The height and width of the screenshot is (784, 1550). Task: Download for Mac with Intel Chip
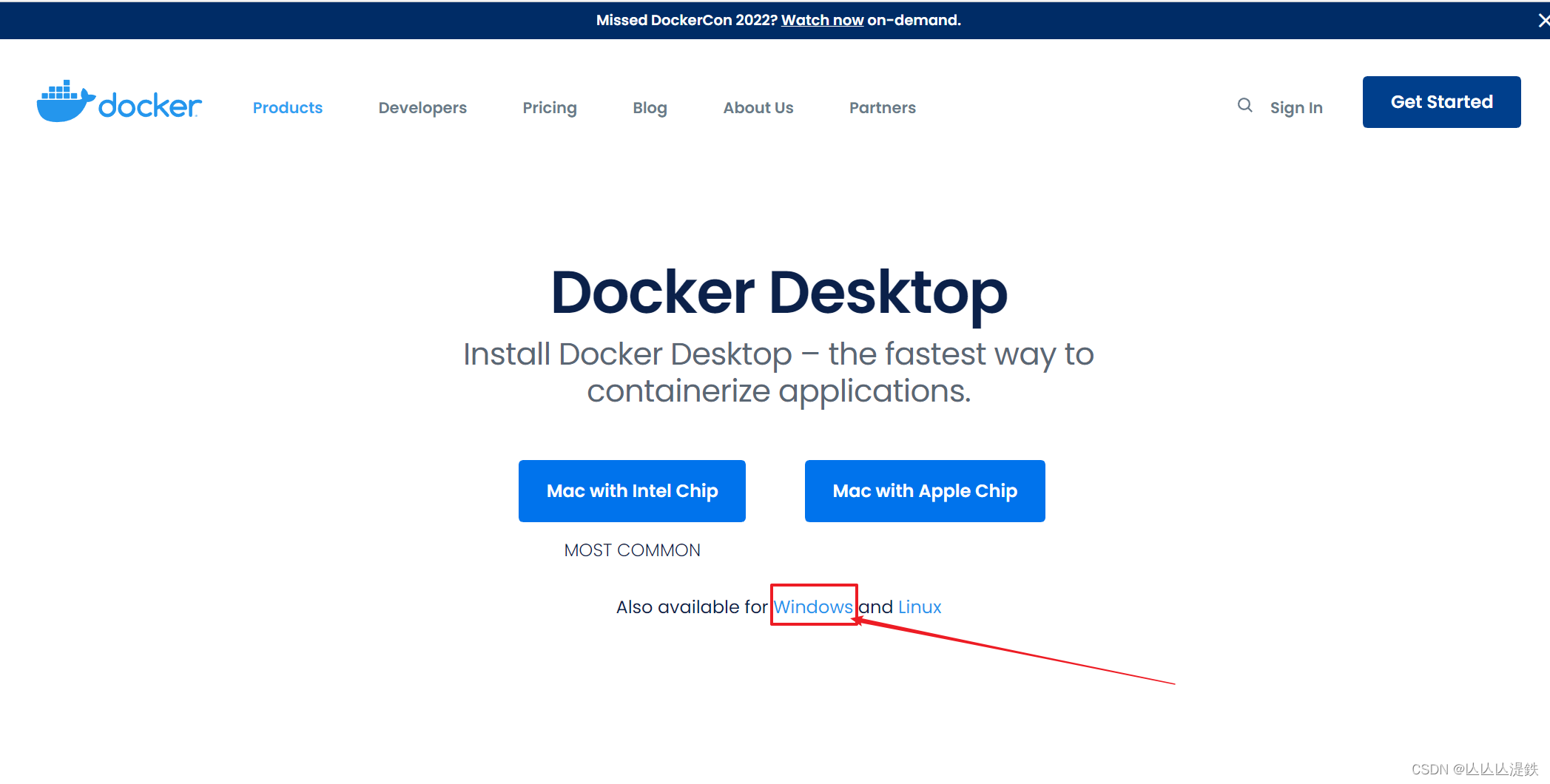point(632,491)
